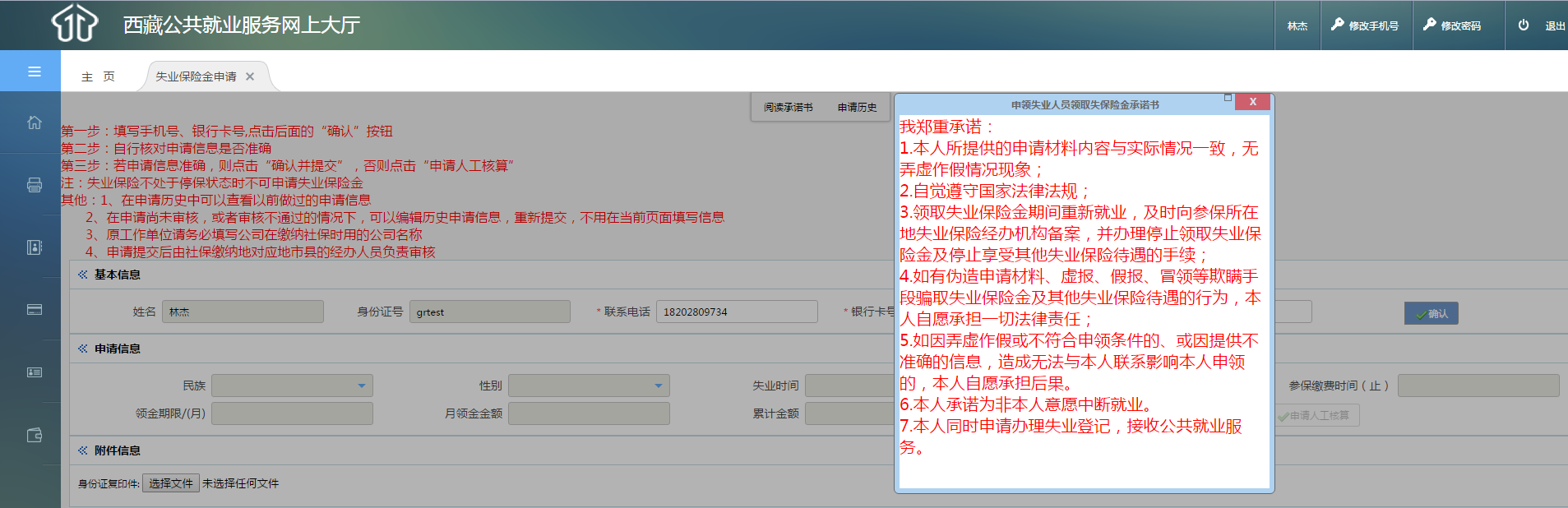This screenshot has height=508, width=1568.
Task: Select the bank card sidebar icon
Action: [34, 310]
